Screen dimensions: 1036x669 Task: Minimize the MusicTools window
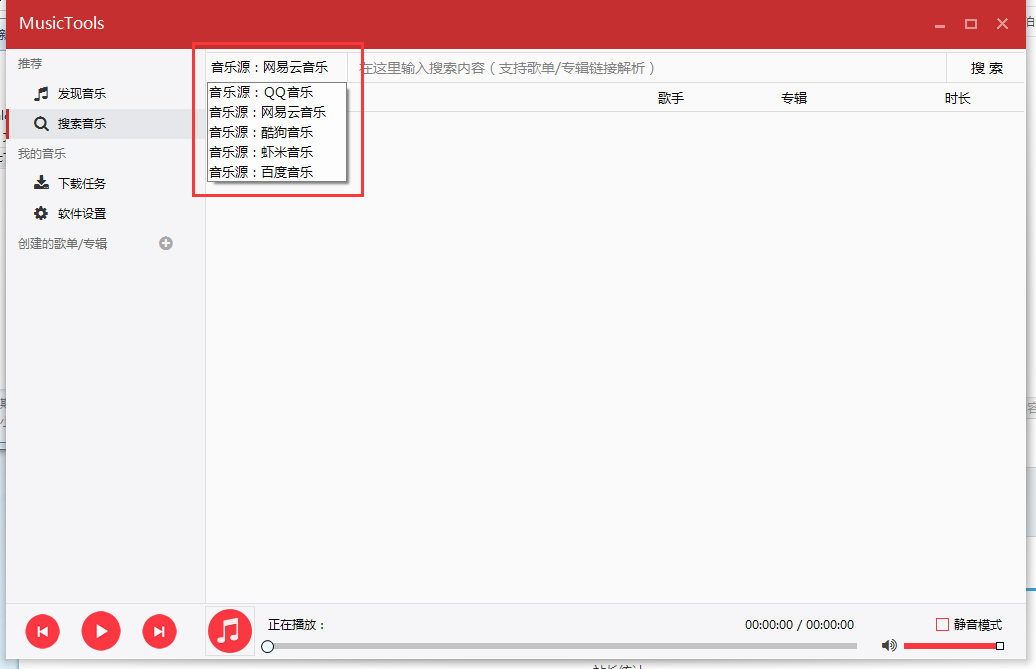point(940,24)
